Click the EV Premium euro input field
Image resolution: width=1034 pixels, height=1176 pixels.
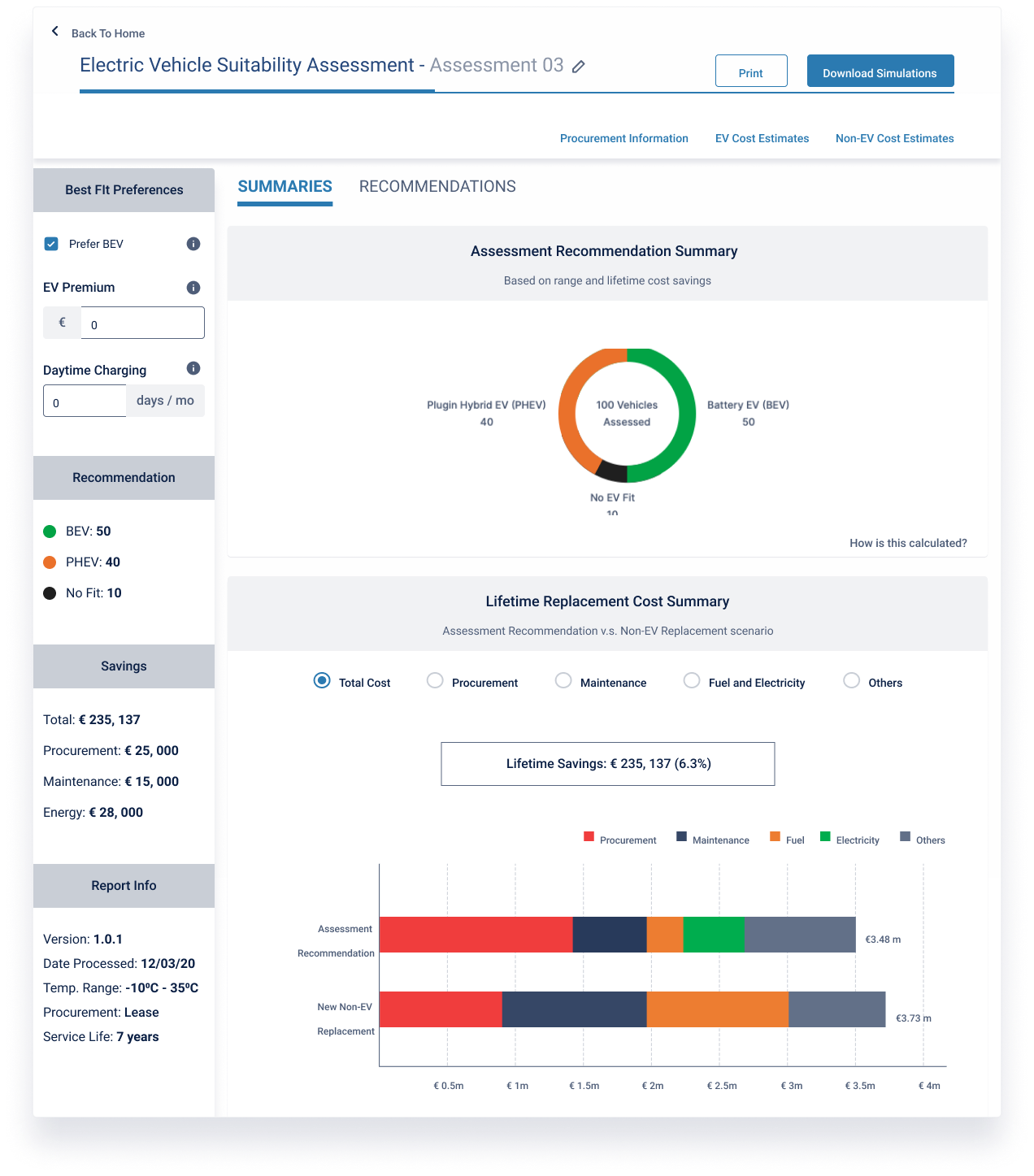point(142,323)
